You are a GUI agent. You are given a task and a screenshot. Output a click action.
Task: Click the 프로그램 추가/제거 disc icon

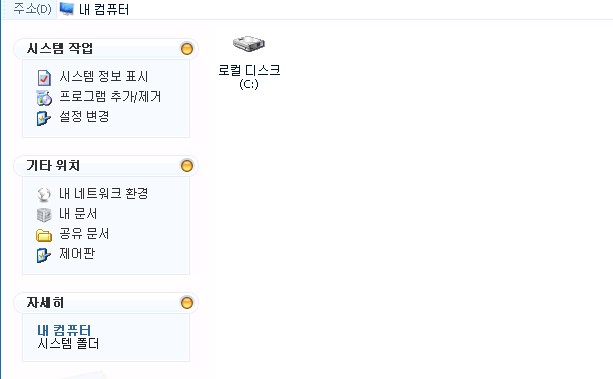44,98
